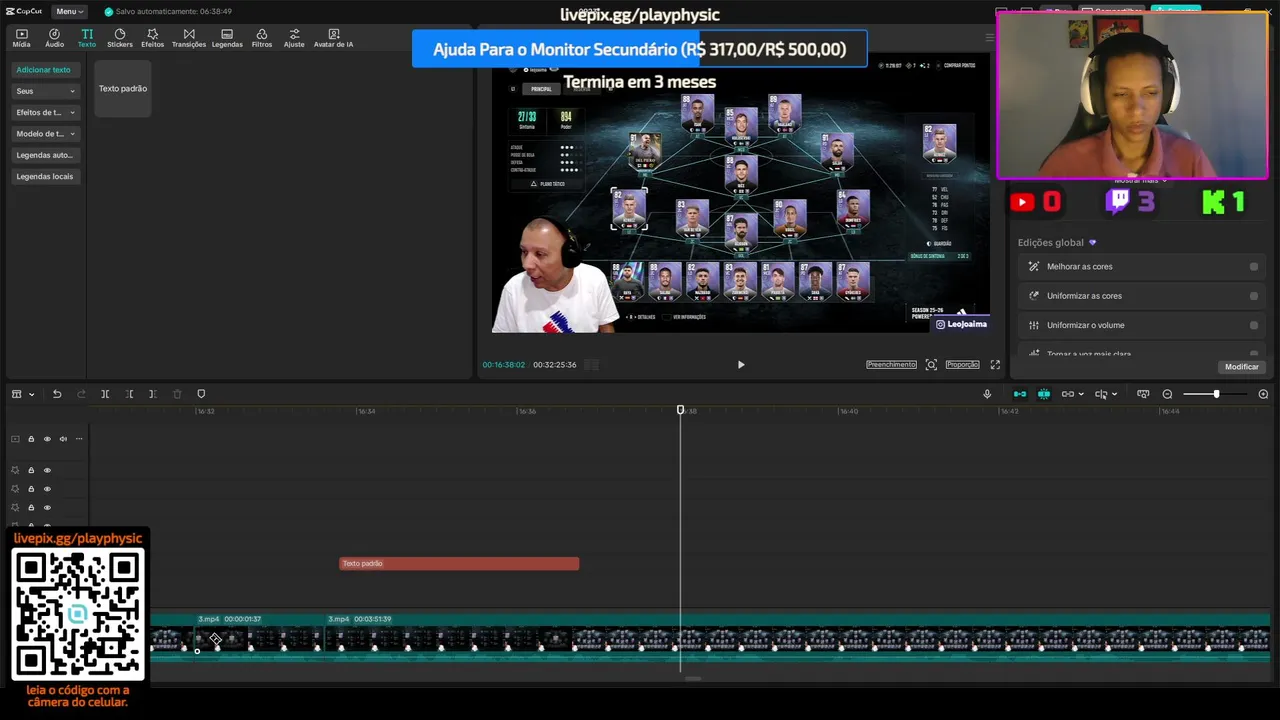Click the playhead marker on ruler
1280x720 pixels.
tap(681, 410)
